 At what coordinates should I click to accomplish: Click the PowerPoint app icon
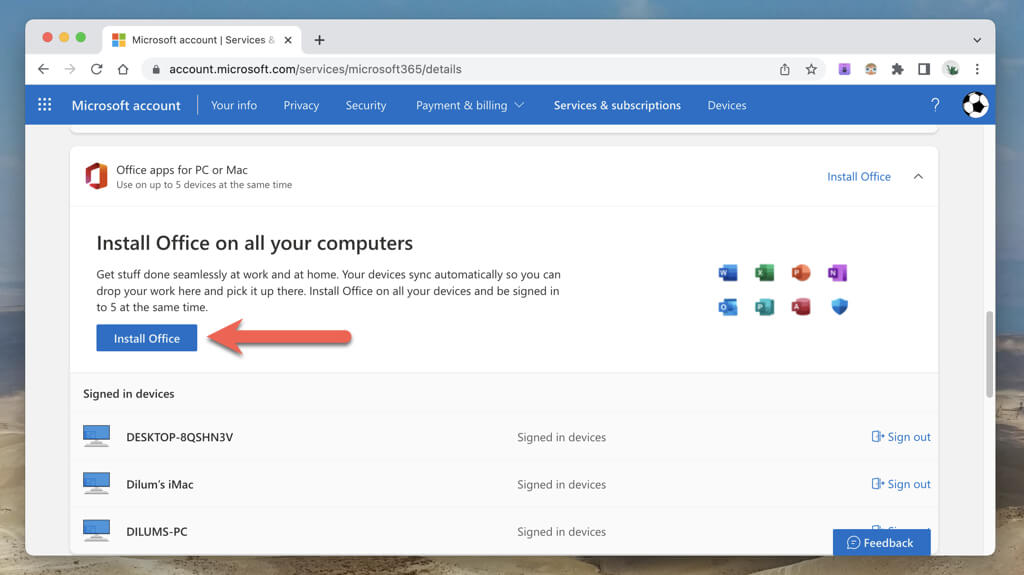[801, 272]
